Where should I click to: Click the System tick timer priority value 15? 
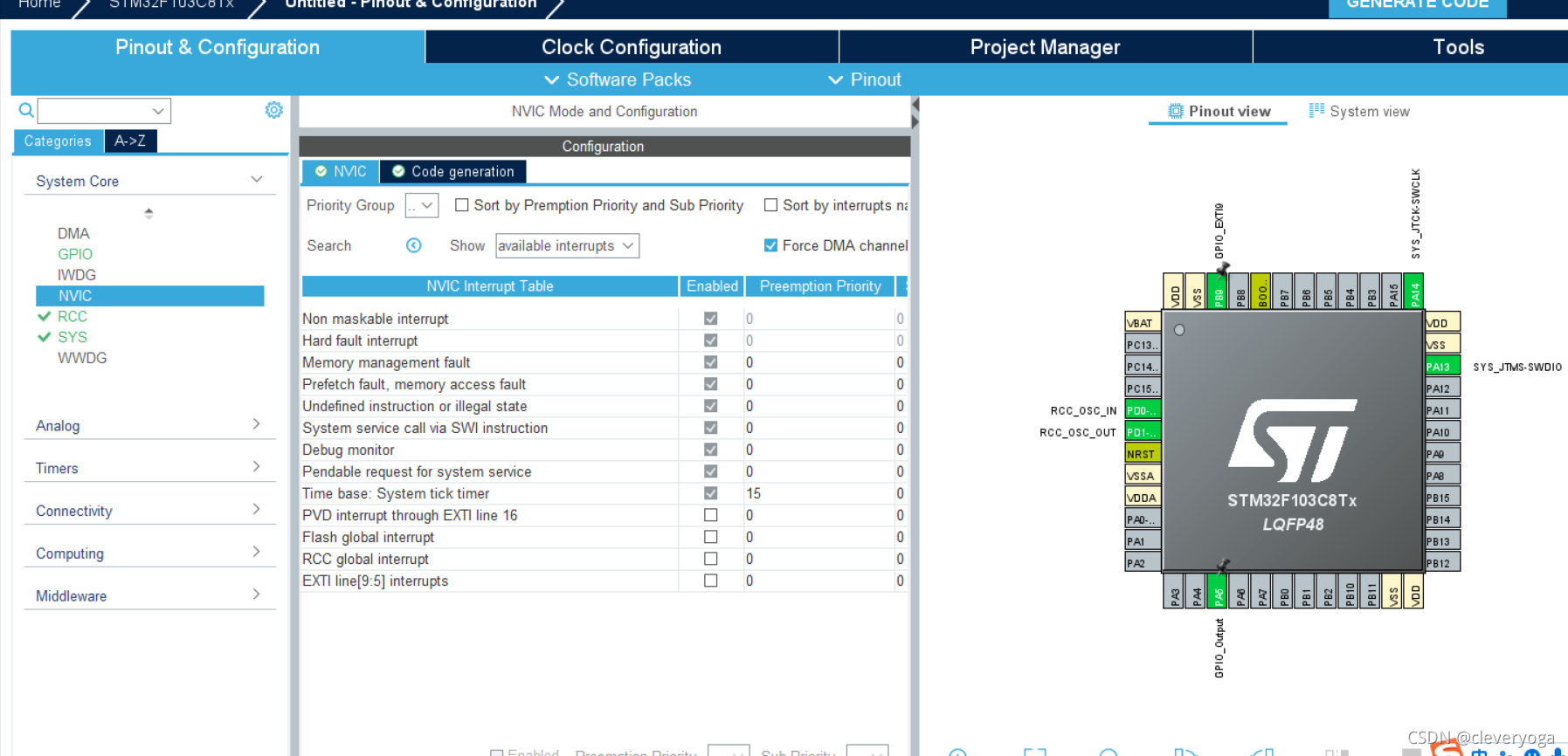pos(754,493)
